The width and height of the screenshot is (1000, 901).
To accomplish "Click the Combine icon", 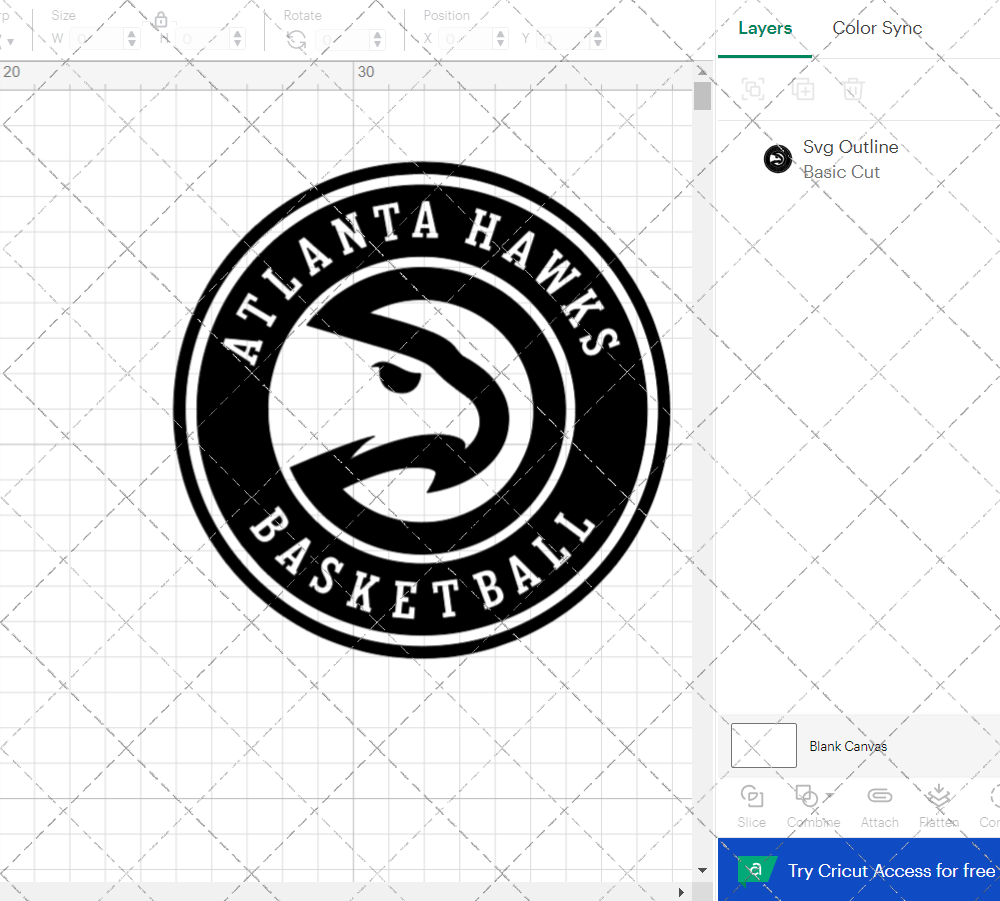I will (806, 797).
